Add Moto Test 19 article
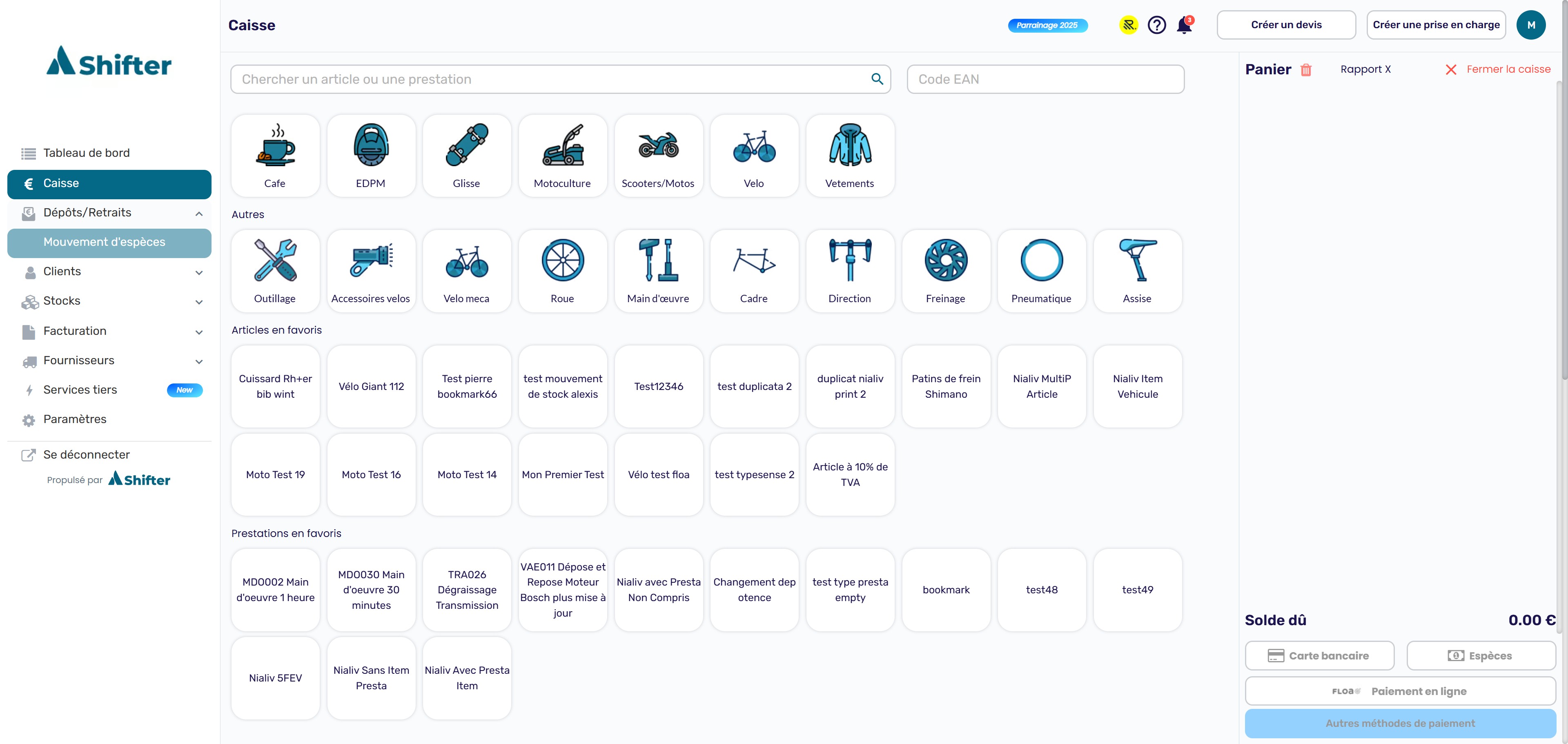 click(275, 475)
